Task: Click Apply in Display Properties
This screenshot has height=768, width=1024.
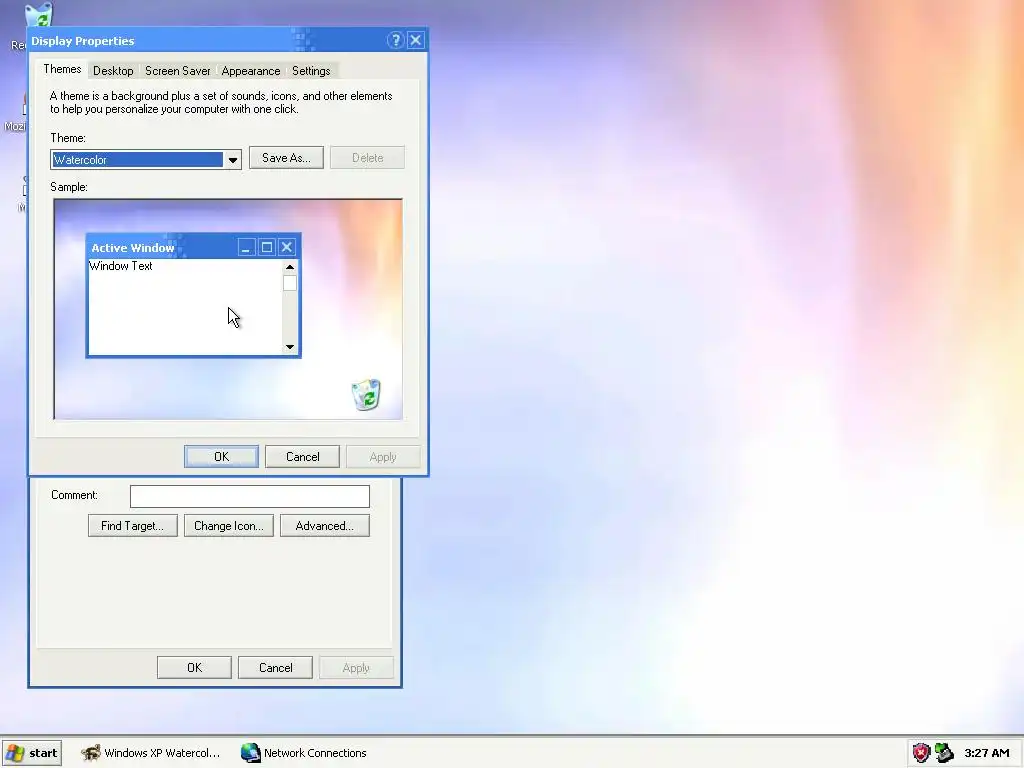Action: 383,457
